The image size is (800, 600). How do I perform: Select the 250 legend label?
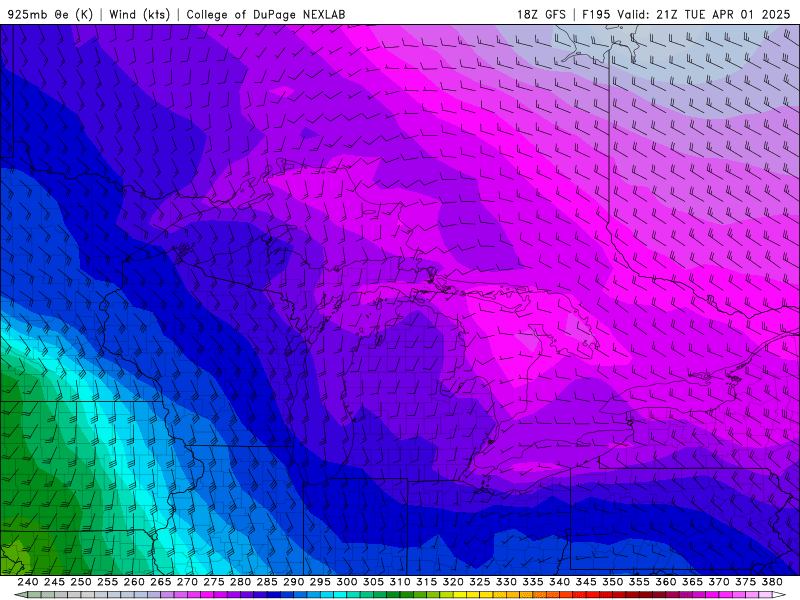pos(81,582)
